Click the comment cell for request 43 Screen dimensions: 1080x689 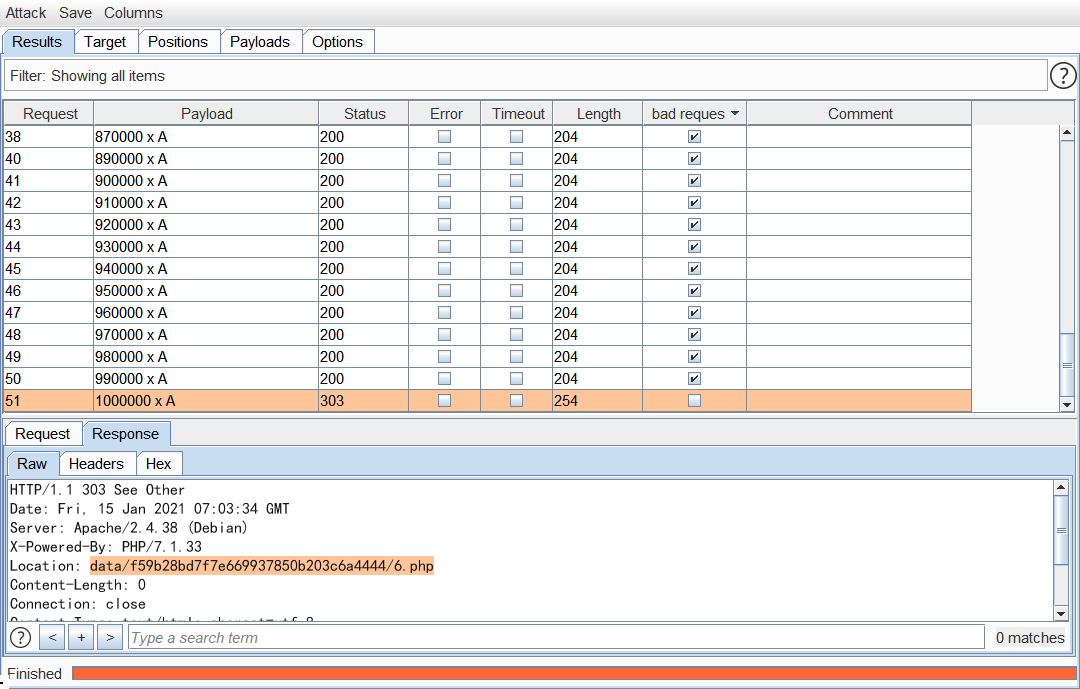point(860,225)
